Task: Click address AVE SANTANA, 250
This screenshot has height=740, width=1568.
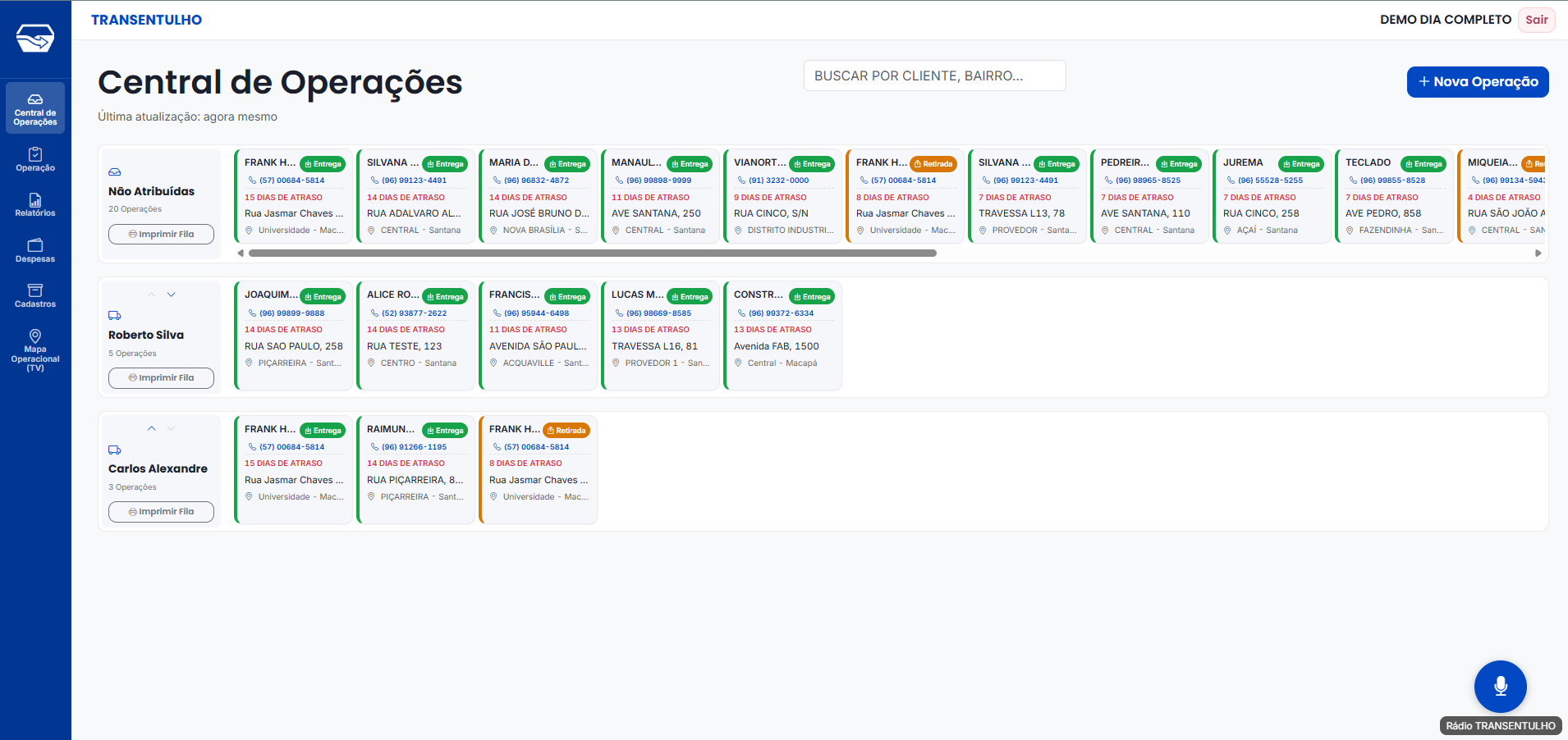Action: click(x=656, y=213)
